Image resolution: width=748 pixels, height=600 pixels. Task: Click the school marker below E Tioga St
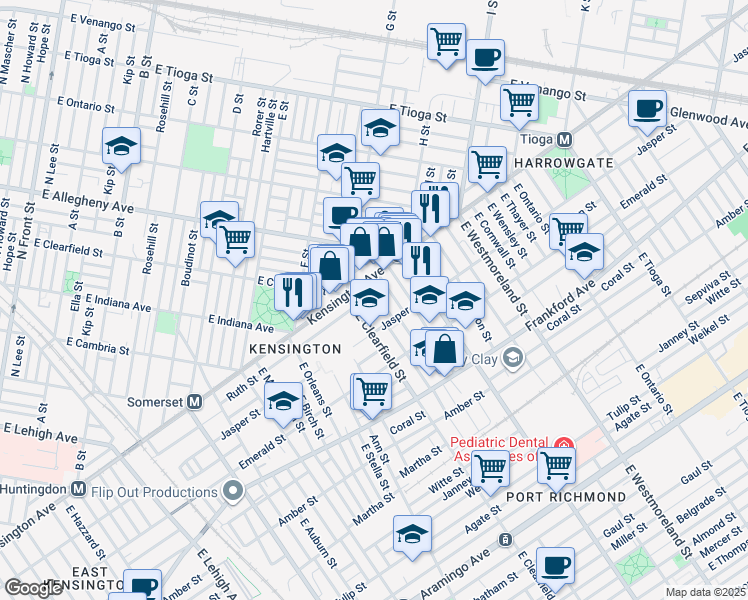380,128
